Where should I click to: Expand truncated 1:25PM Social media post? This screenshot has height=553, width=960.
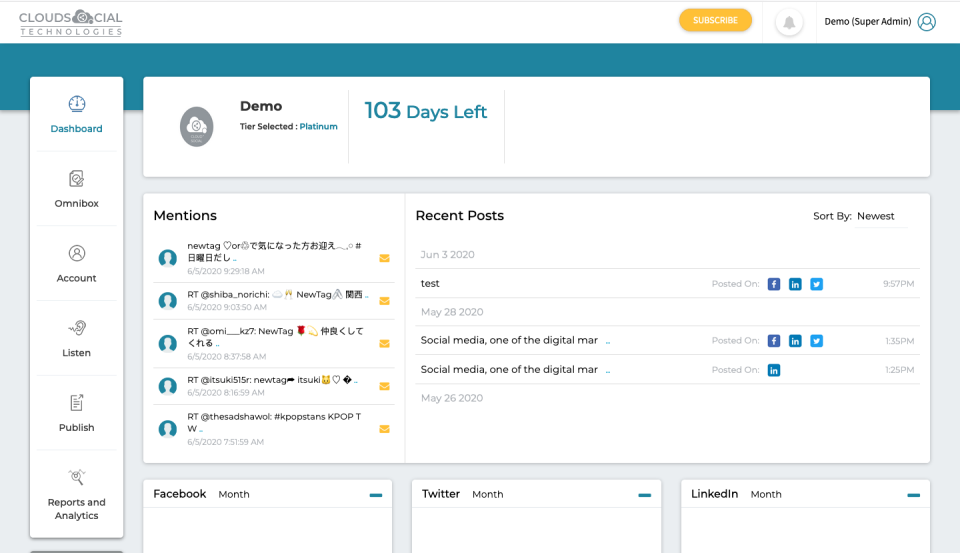click(x=607, y=371)
